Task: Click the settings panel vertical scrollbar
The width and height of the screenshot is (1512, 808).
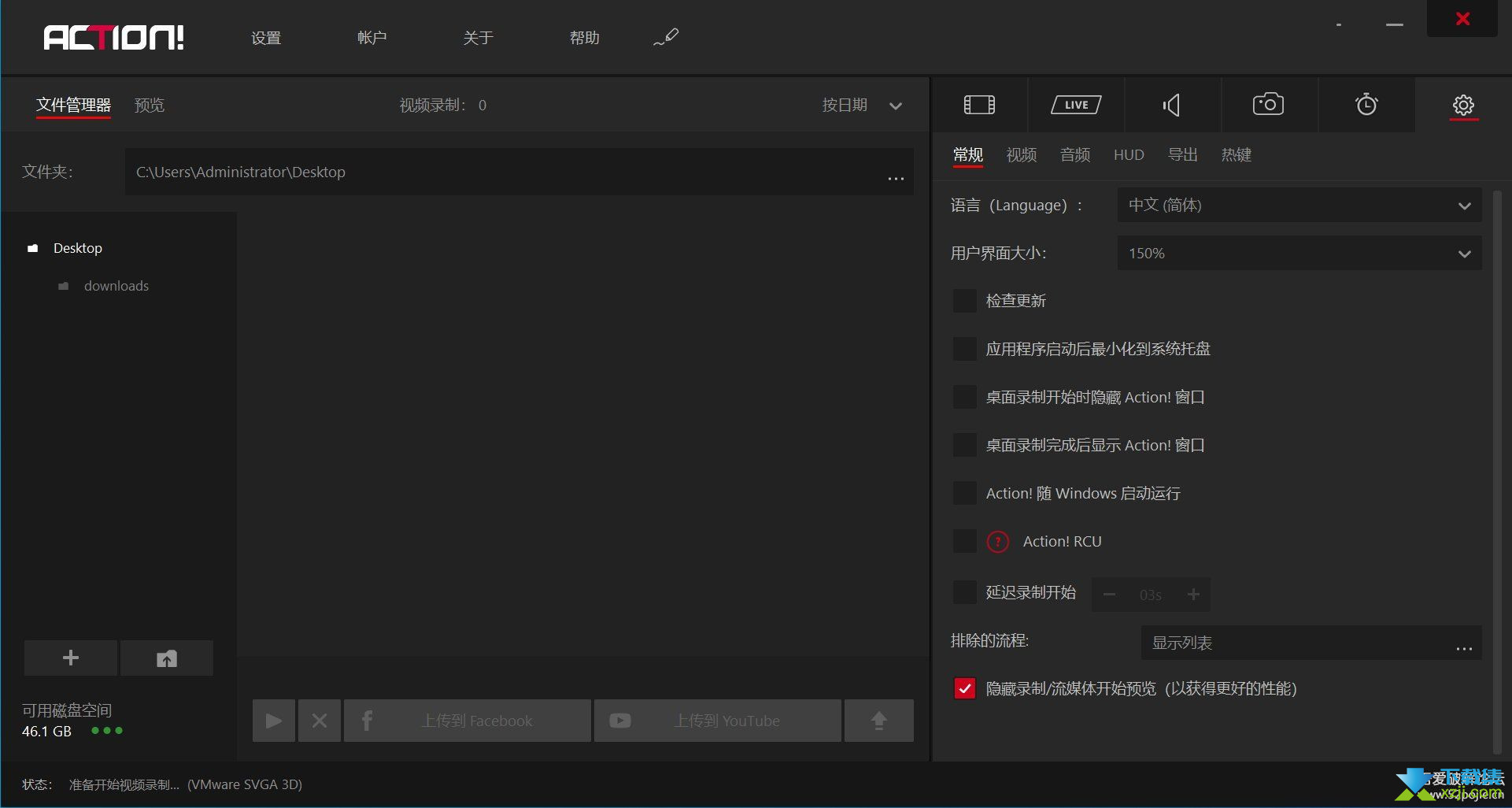Action: coord(1498,473)
